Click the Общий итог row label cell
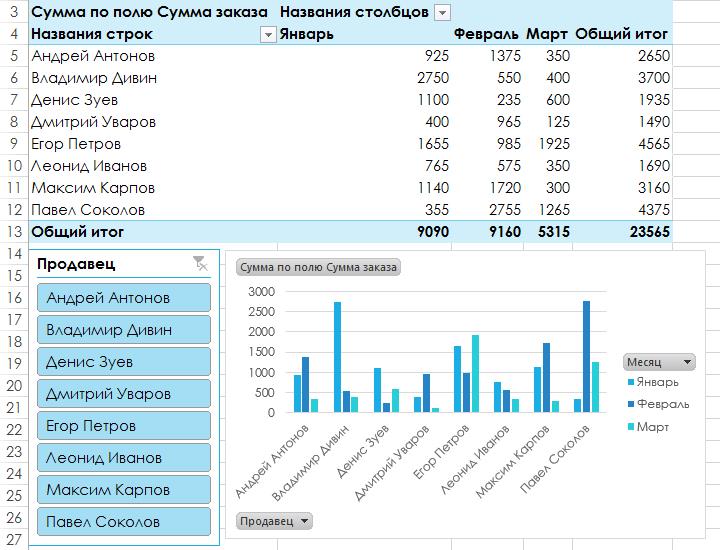 click(x=153, y=232)
